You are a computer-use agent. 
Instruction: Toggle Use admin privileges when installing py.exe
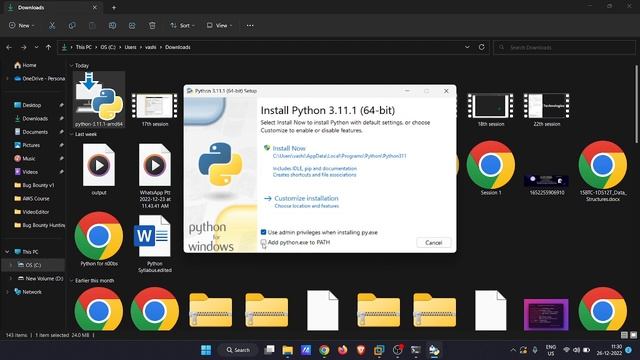263,232
